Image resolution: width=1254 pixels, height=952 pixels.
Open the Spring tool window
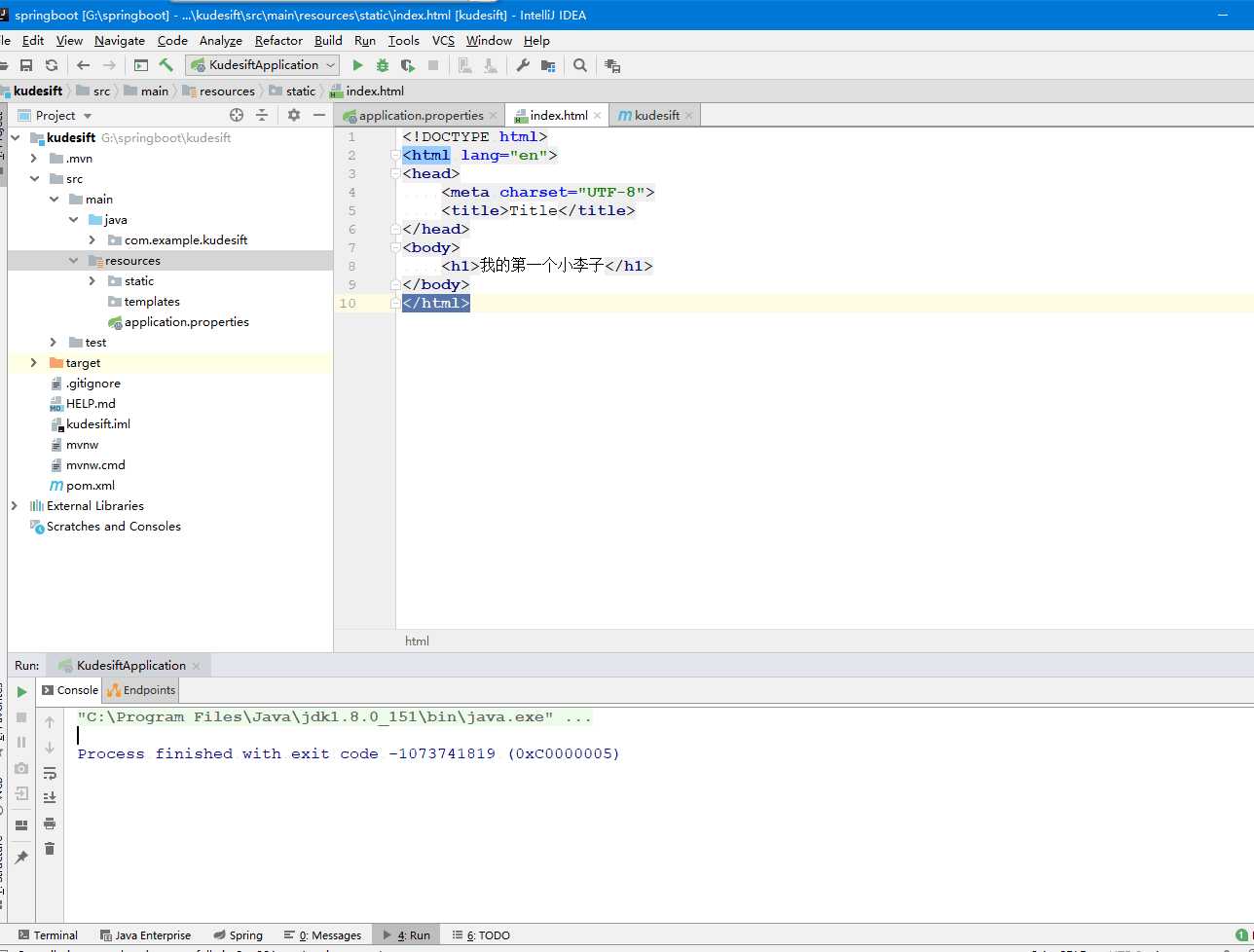pyautogui.click(x=239, y=934)
